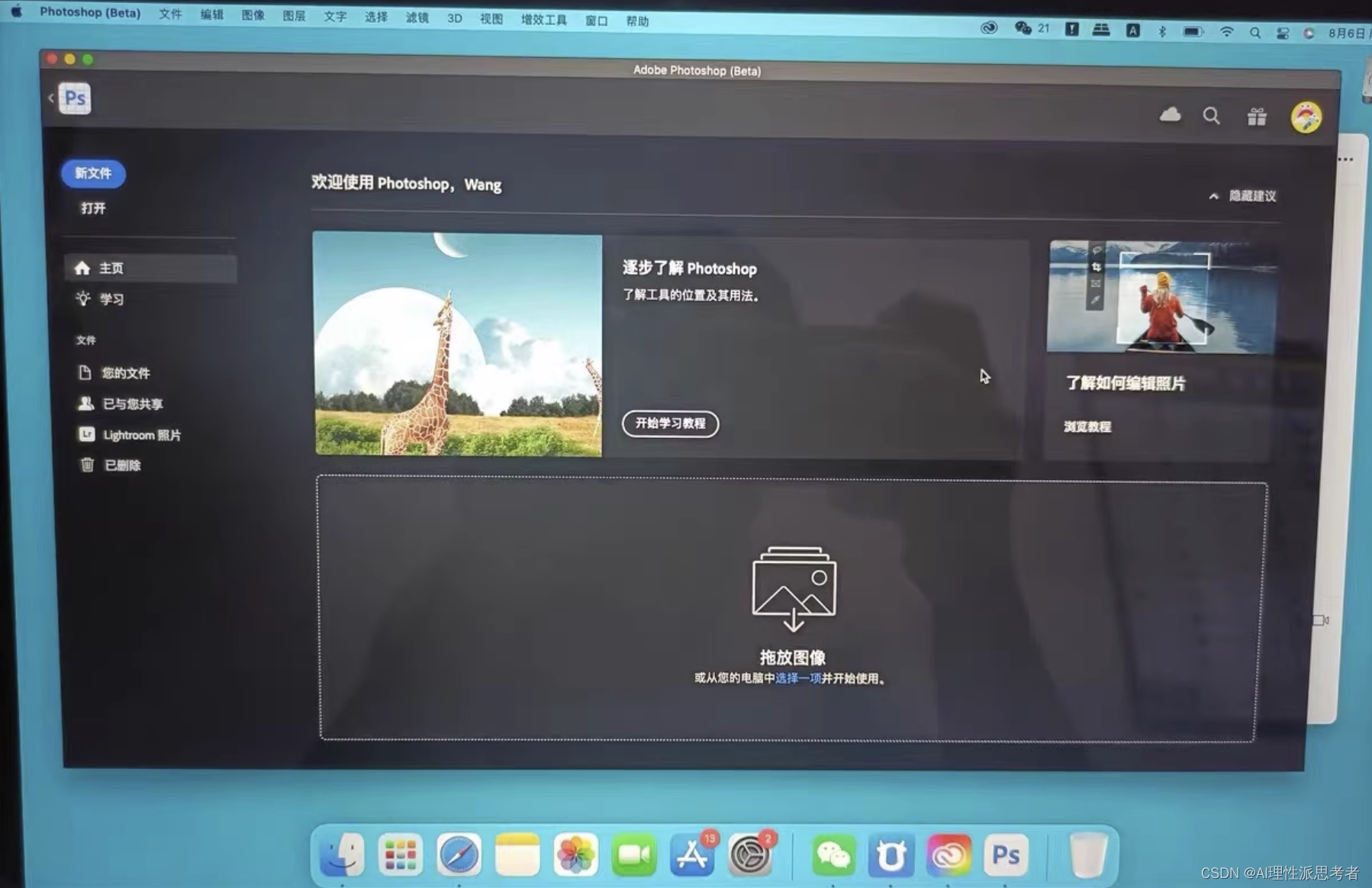The width and height of the screenshot is (1372, 888).
Task: Click the 开始学习教程 button
Action: pyautogui.click(x=670, y=423)
